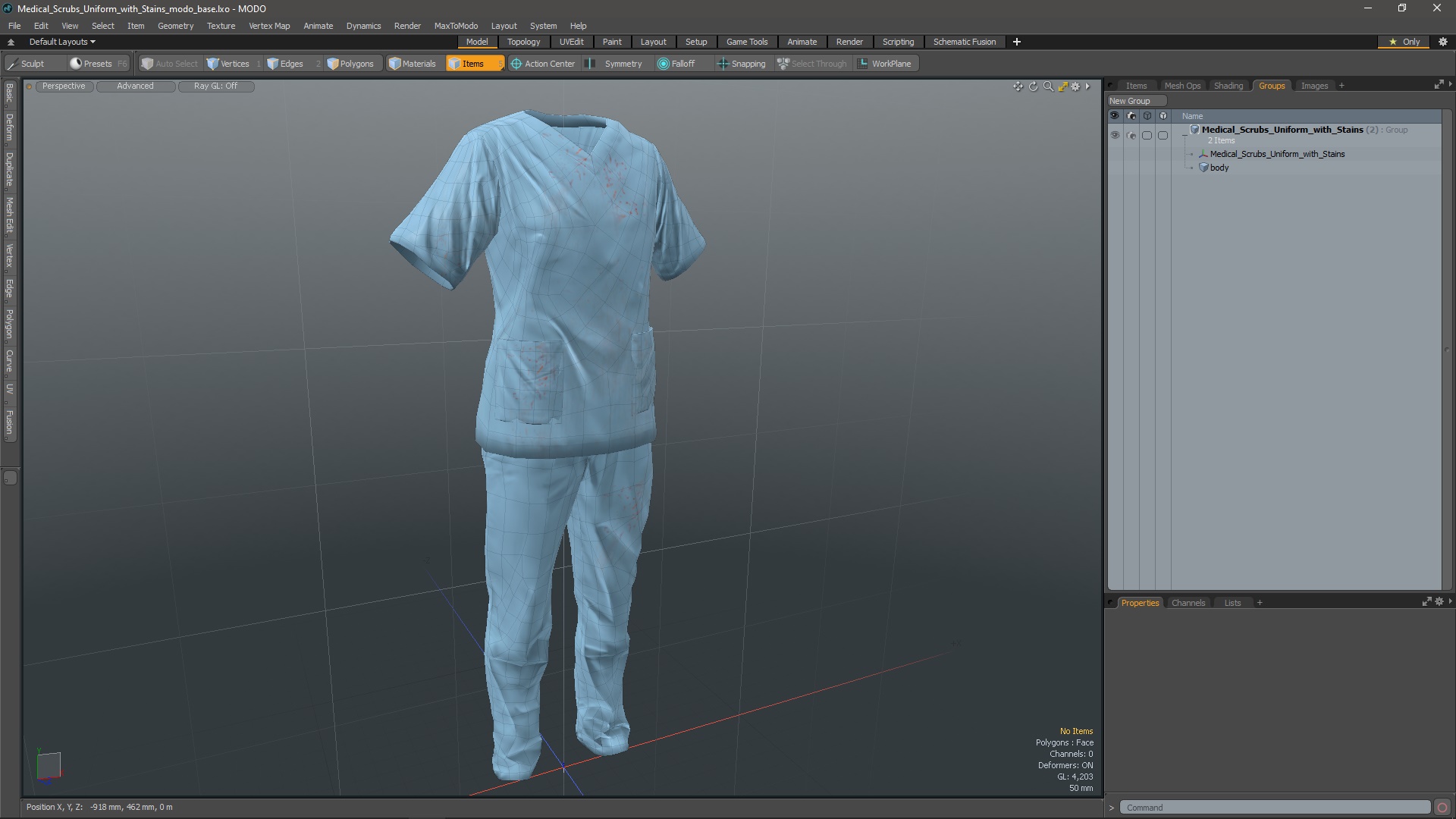This screenshot has height=819, width=1456.
Task: Toggle Symmetry on the toolbar
Action: click(x=615, y=64)
